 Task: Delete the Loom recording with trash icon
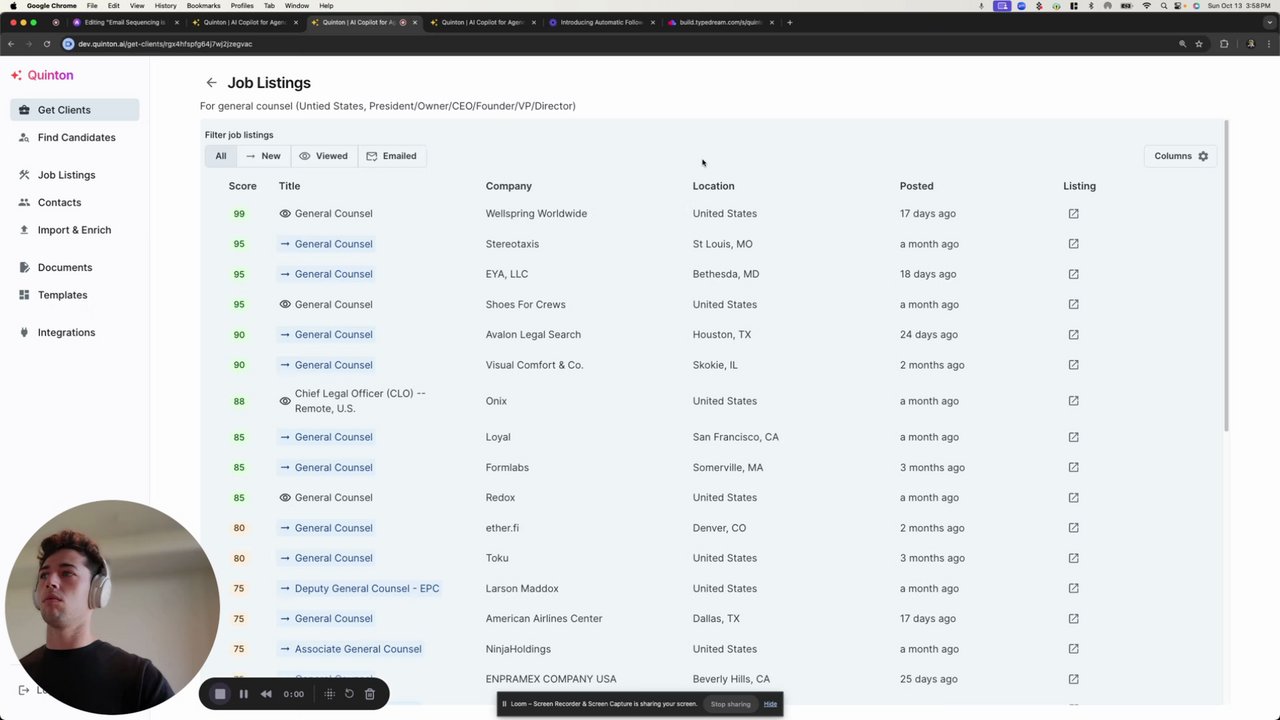click(370, 694)
